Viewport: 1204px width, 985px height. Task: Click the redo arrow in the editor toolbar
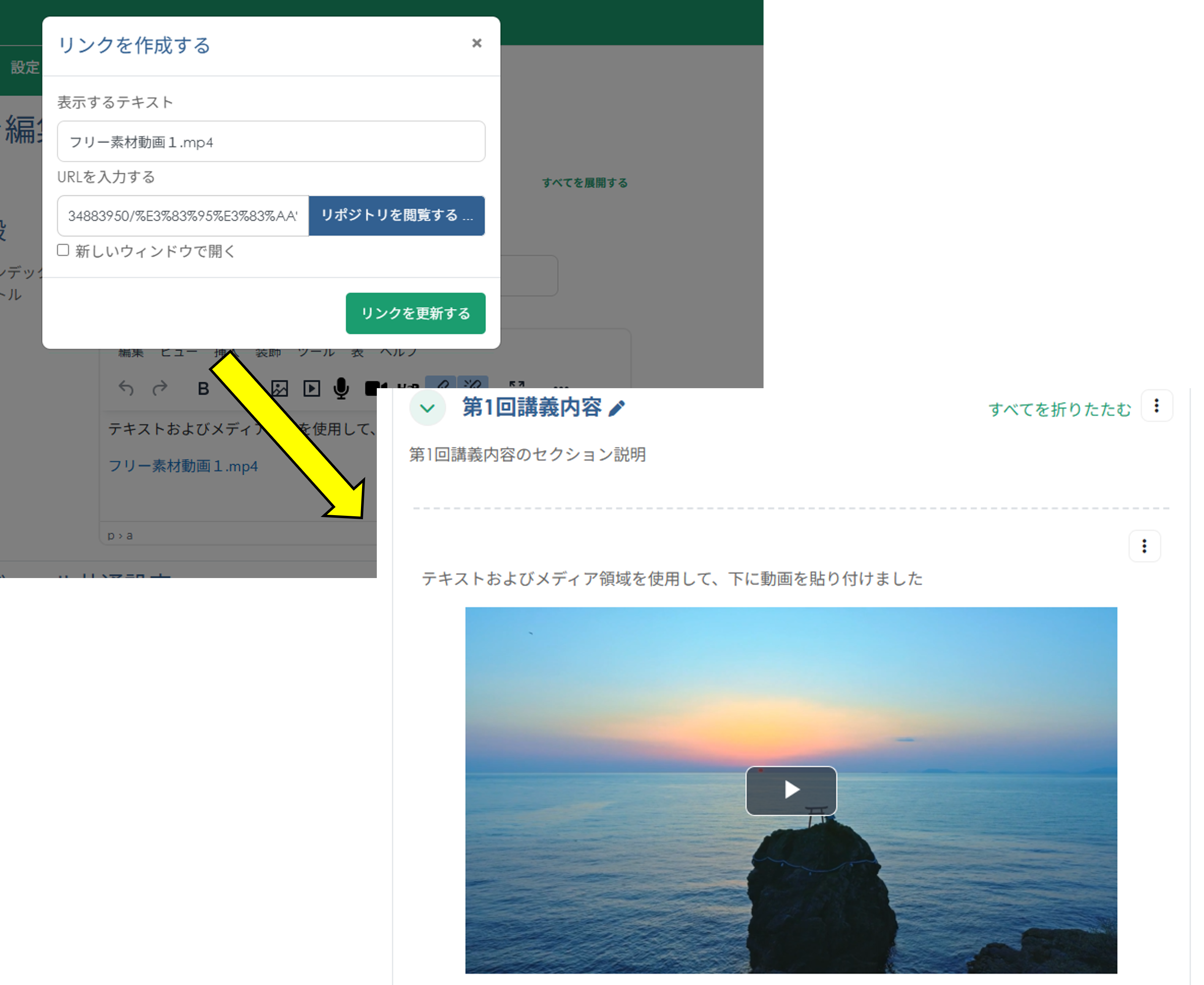(160, 388)
